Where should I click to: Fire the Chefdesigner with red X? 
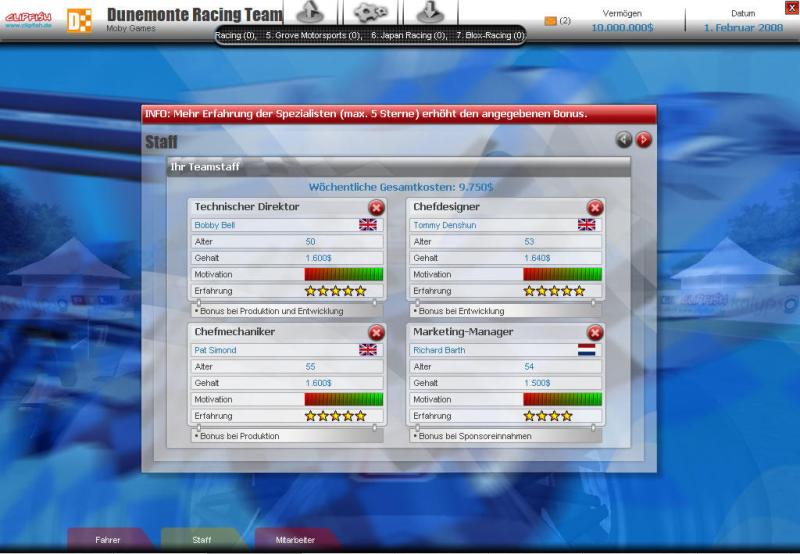(x=595, y=207)
